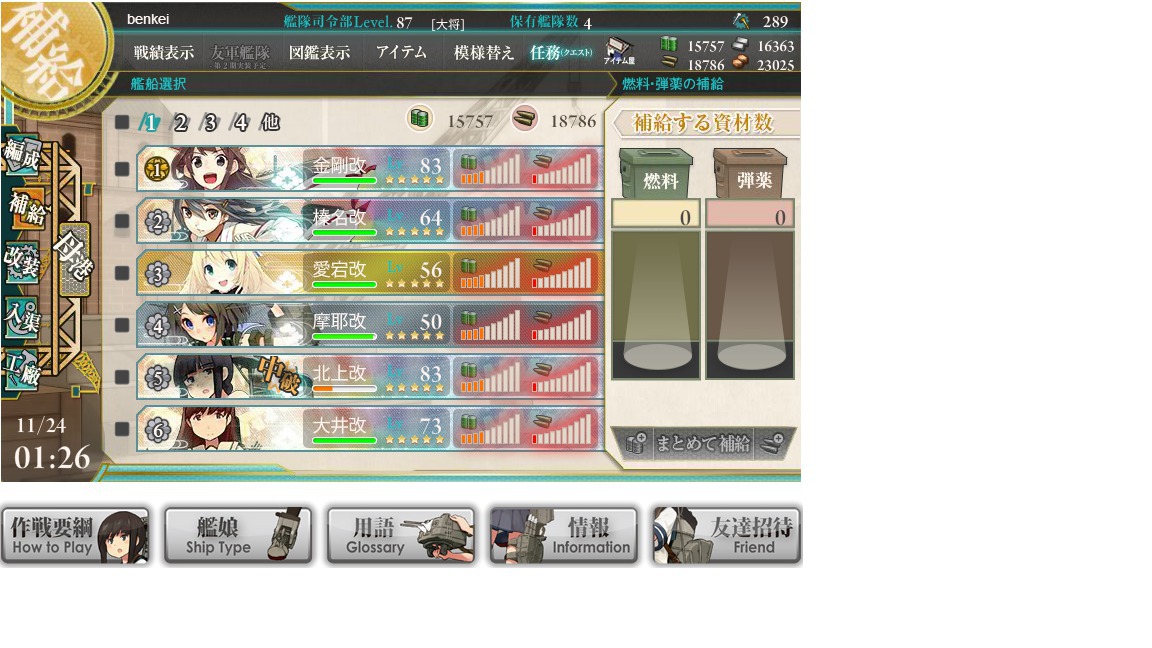
Task: Click the 弾薬 ammo box icon
Action: (x=750, y=173)
